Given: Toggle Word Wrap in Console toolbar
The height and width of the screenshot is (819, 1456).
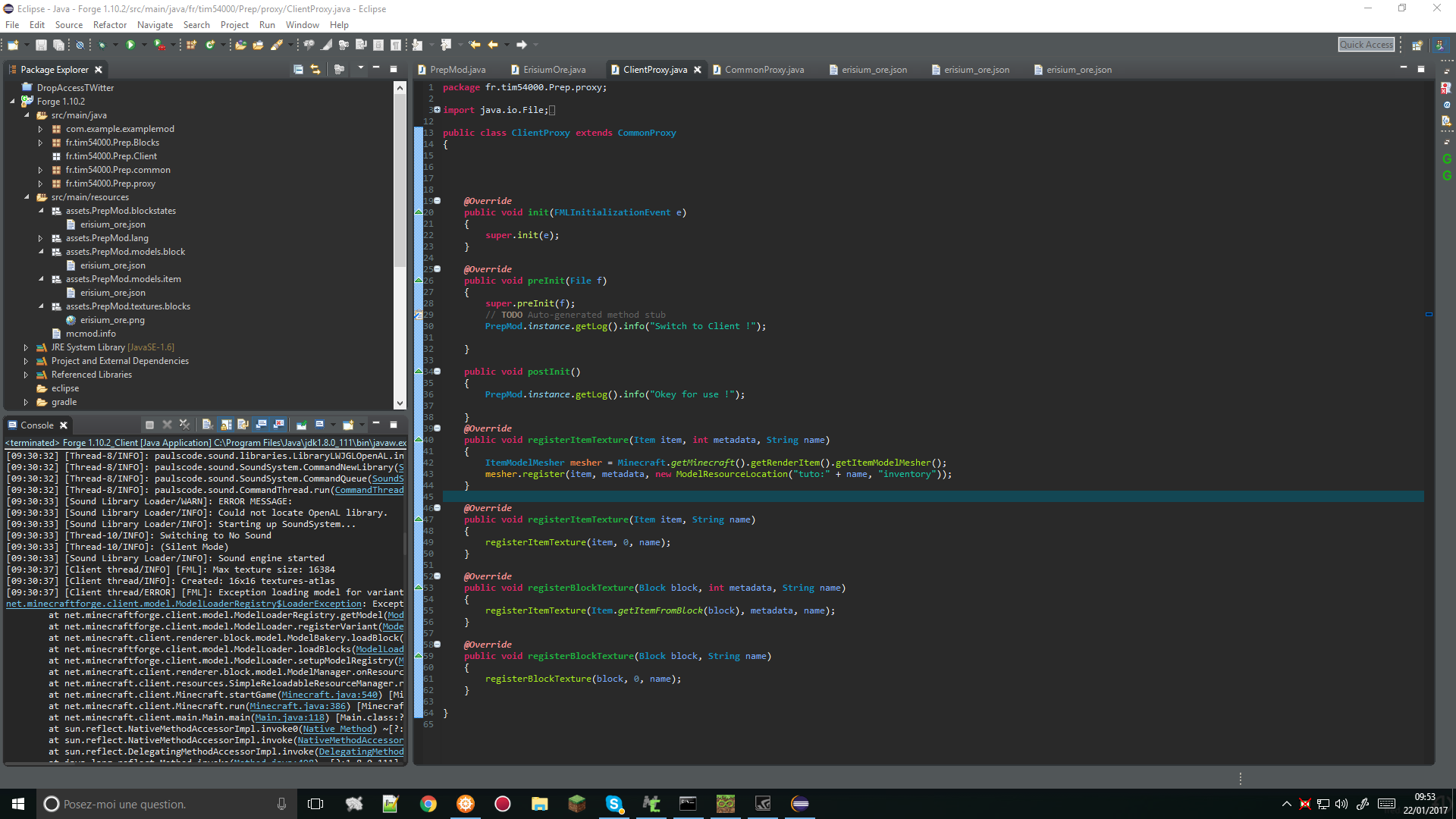Looking at the screenshot, I should pos(243,425).
